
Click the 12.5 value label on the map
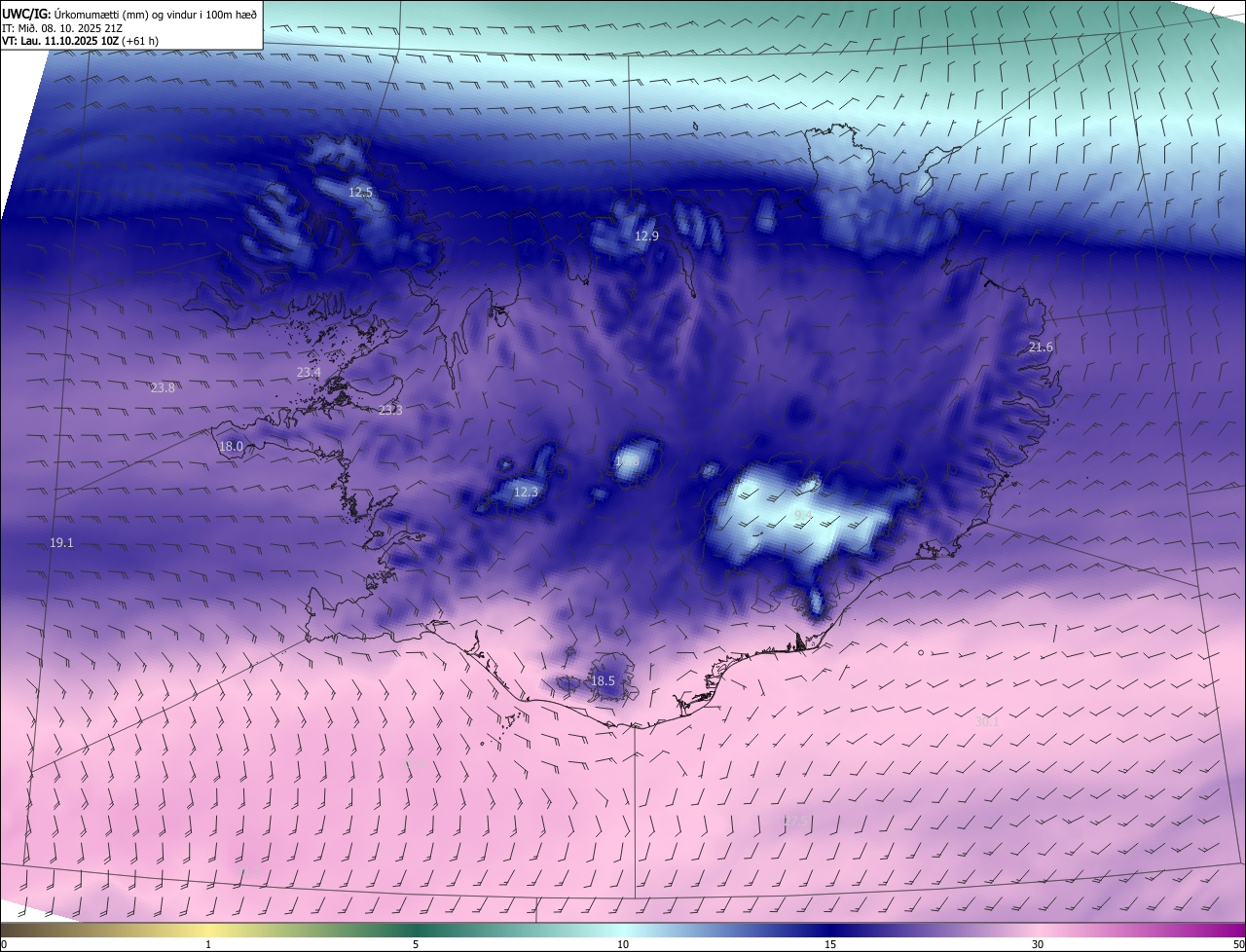click(x=360, y=193)
